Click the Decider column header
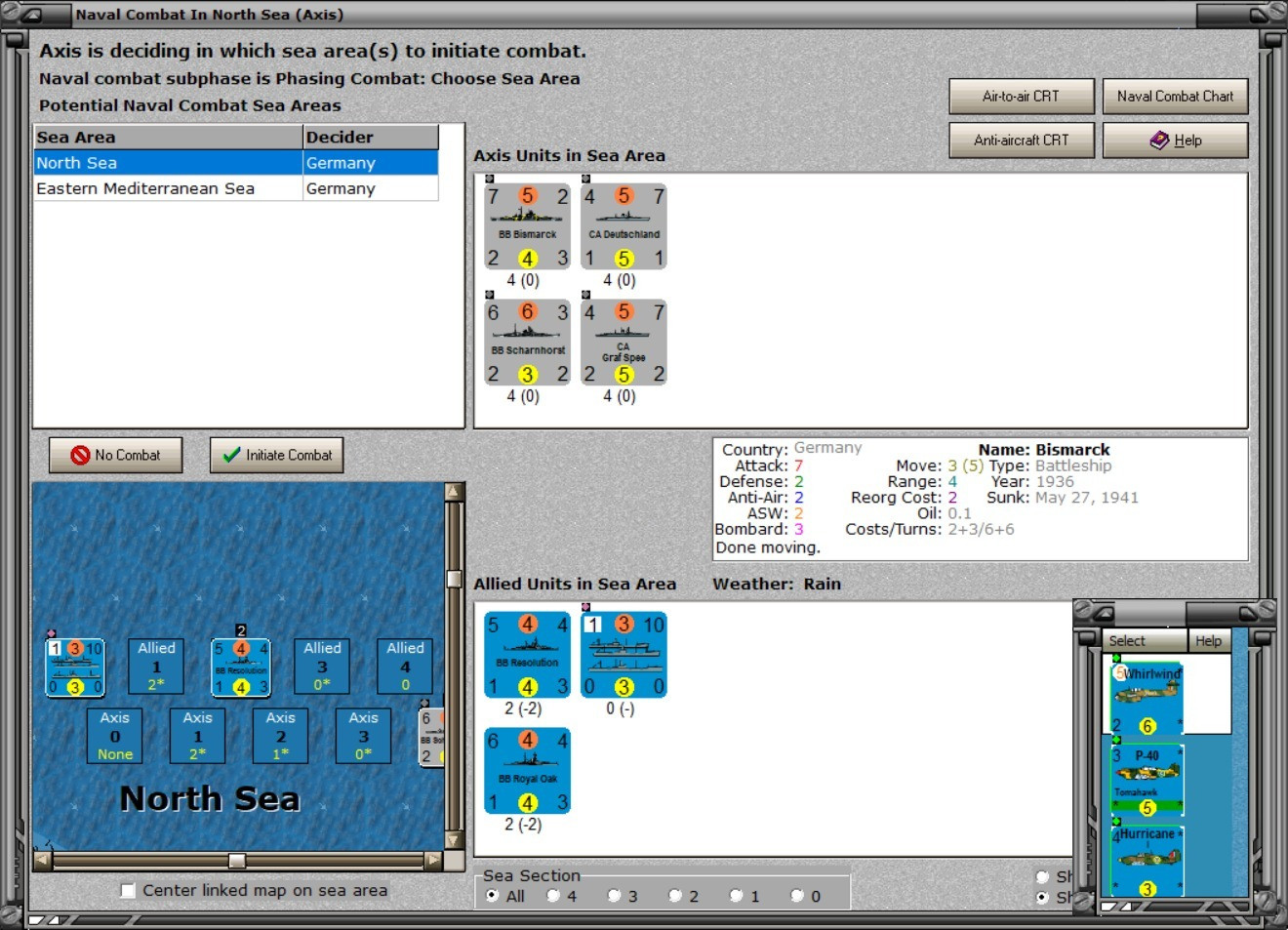 tap(371, 138)
